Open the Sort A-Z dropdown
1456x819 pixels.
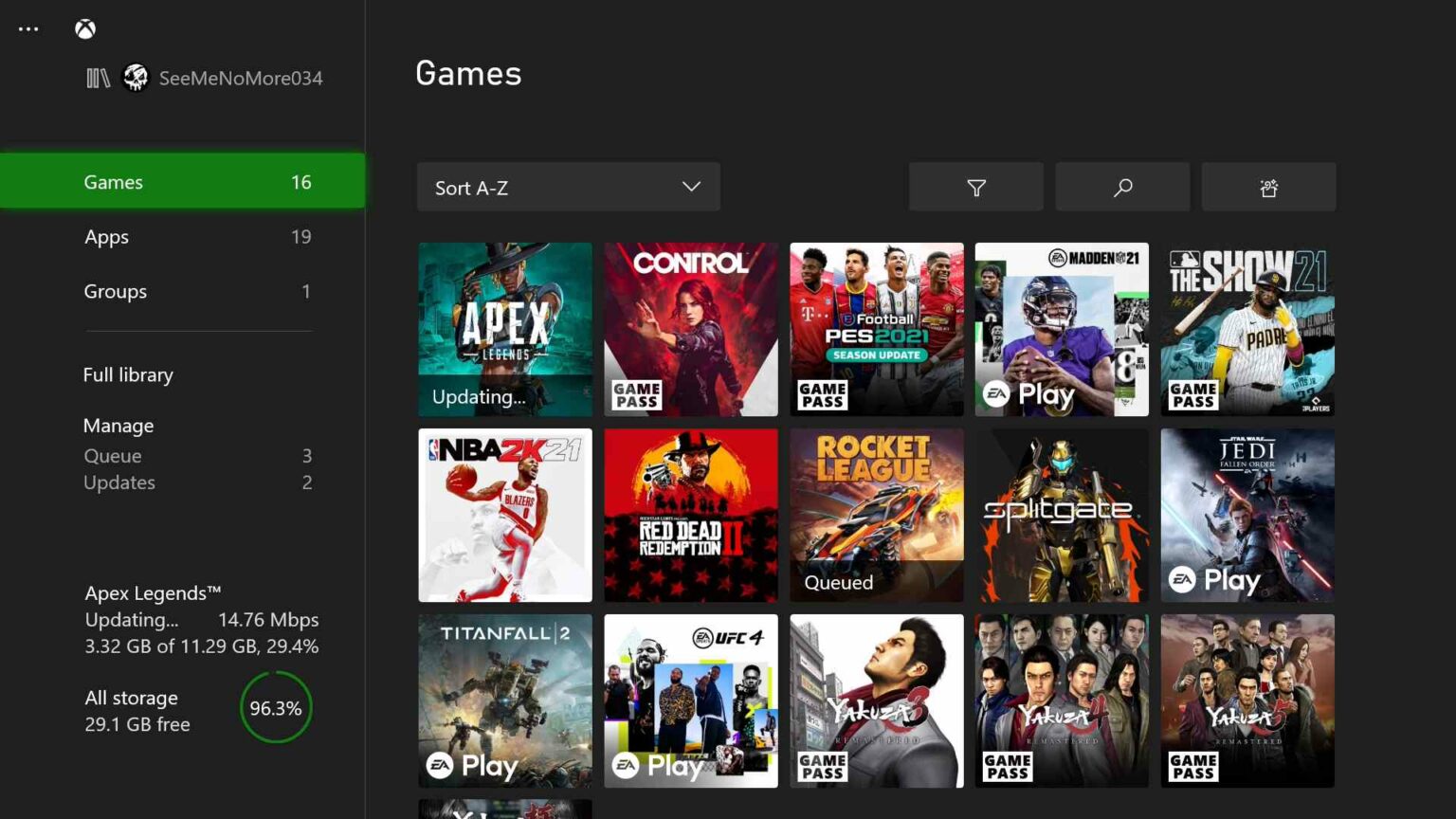coord(568,187)
